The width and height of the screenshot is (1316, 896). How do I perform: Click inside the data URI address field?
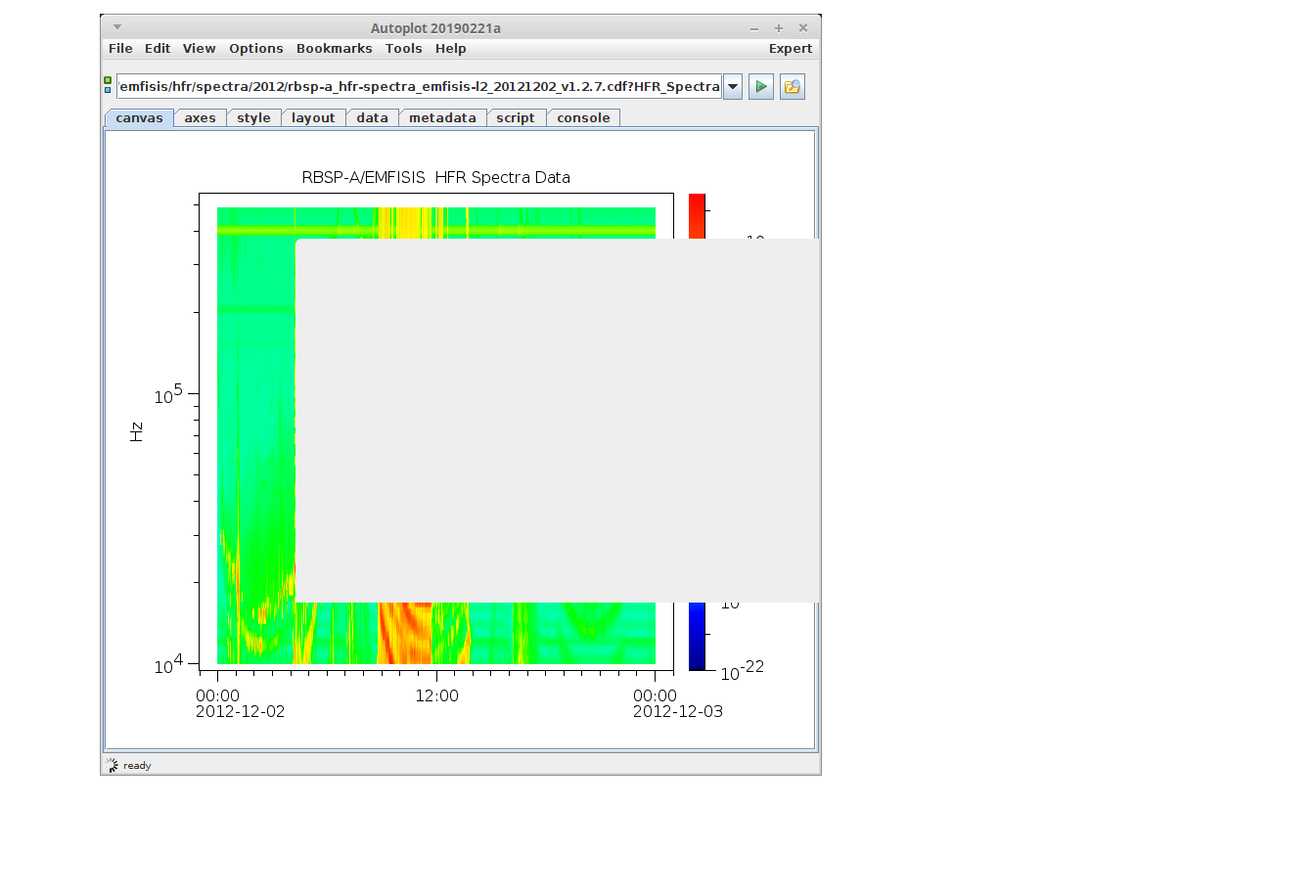point(419,87)
